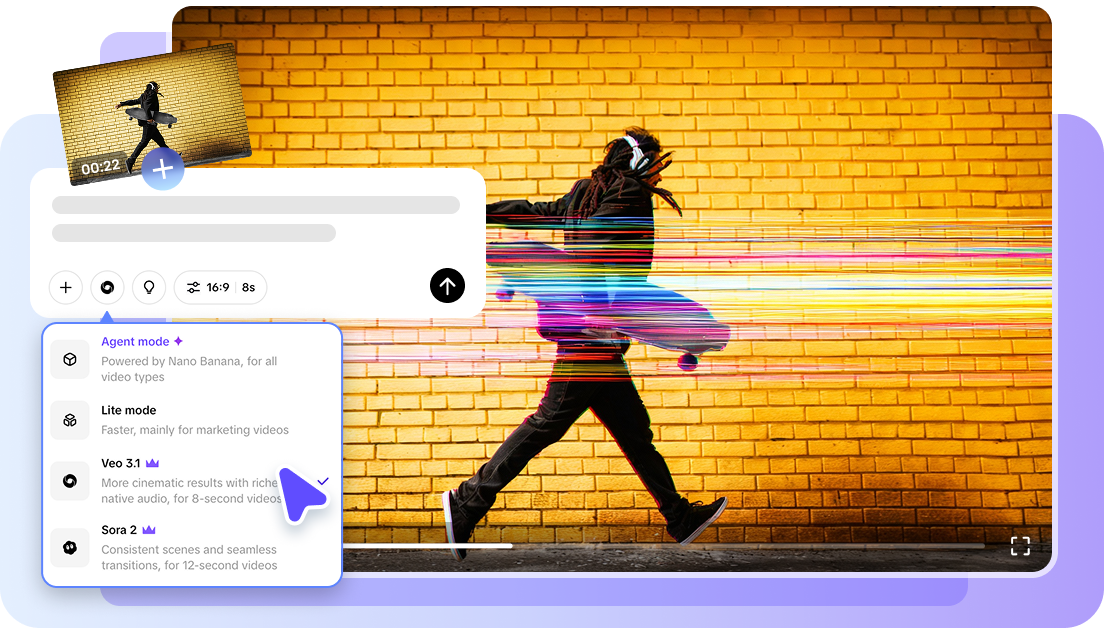Expand the crown badge beside Veo 3.1
The height and width of the screenshot is (628, 1104).
click(x=151, y=463)
